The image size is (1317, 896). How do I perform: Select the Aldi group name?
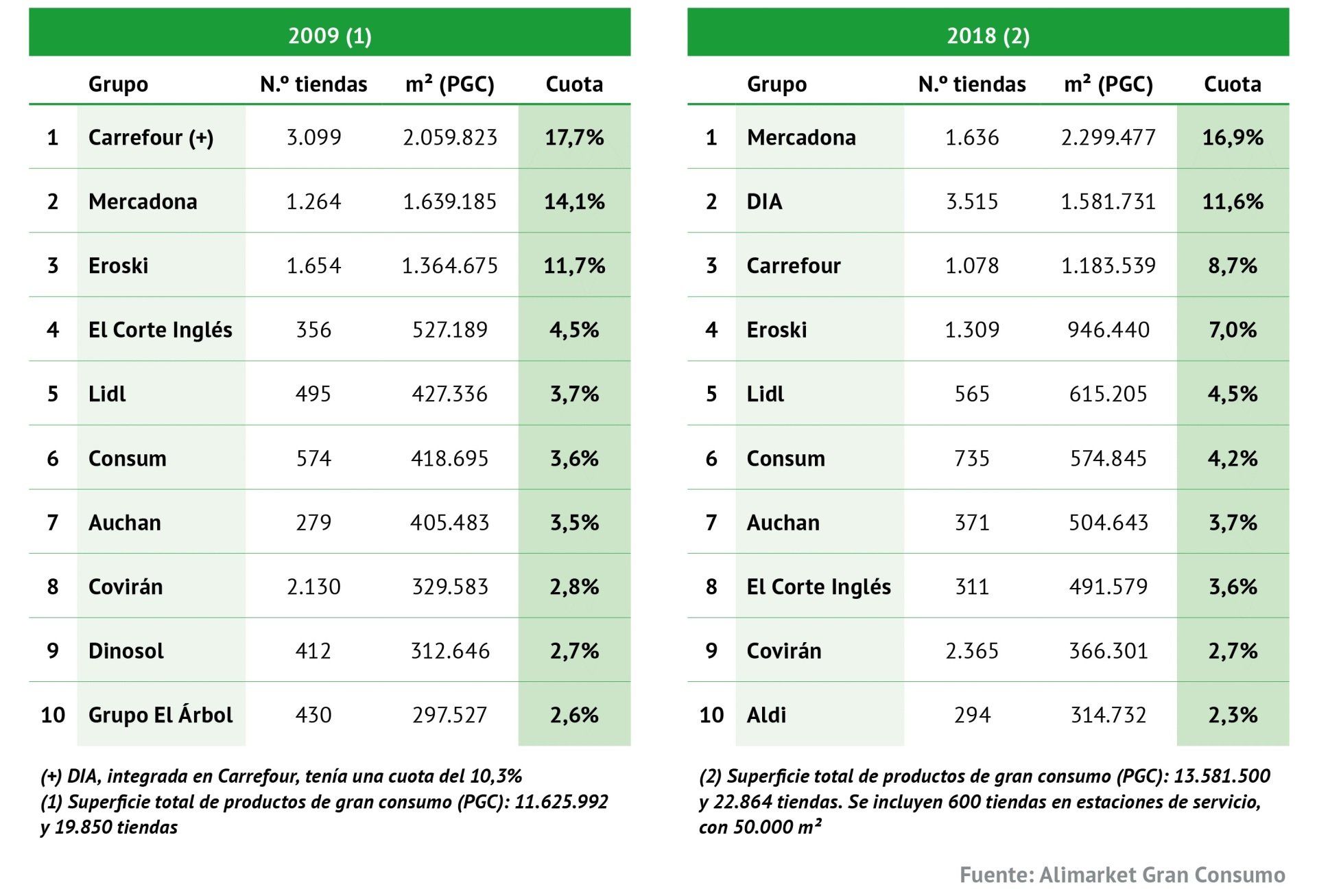766,715
